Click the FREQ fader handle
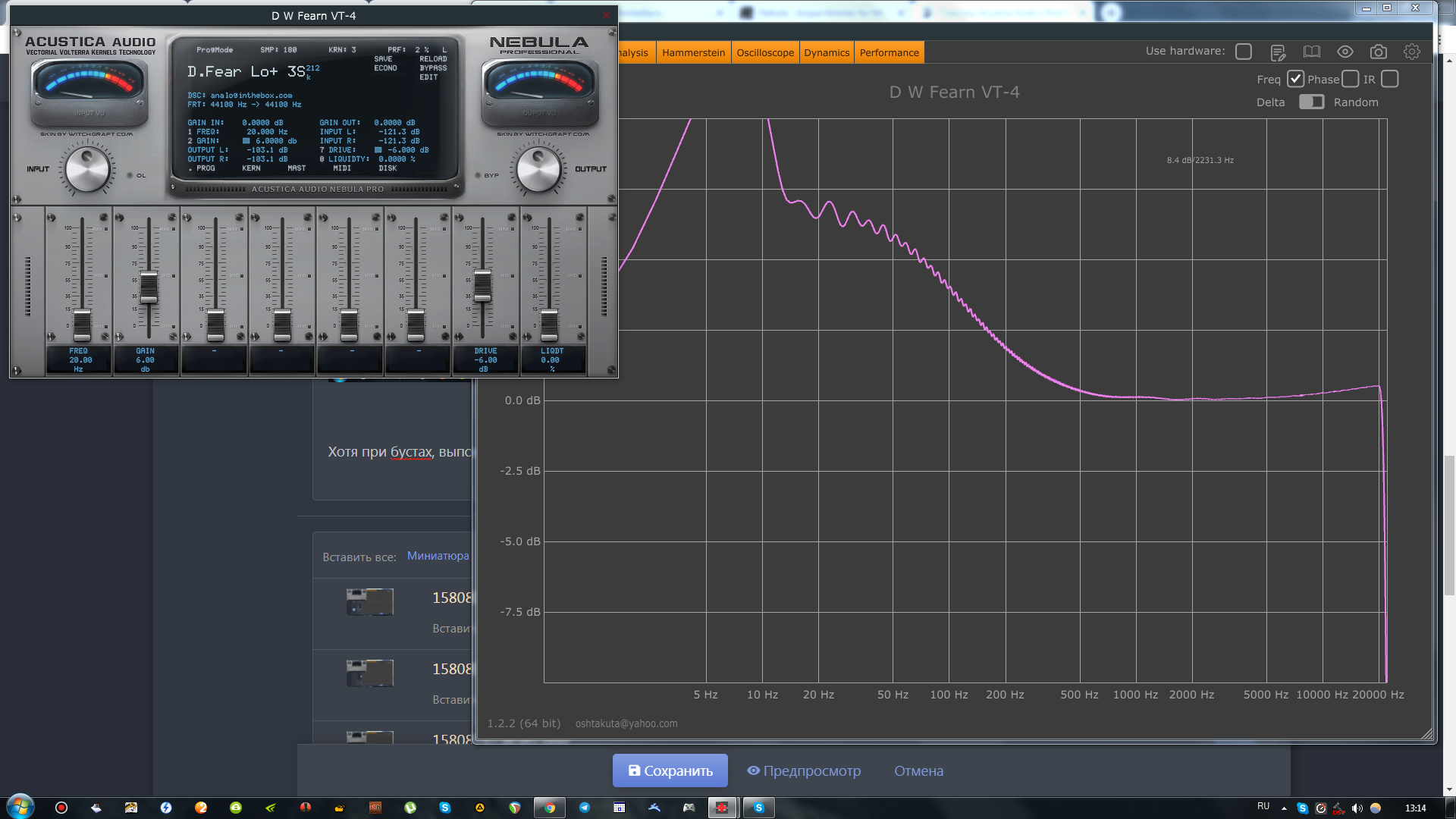Screen dimensions: 1456x819 [82, 325]
